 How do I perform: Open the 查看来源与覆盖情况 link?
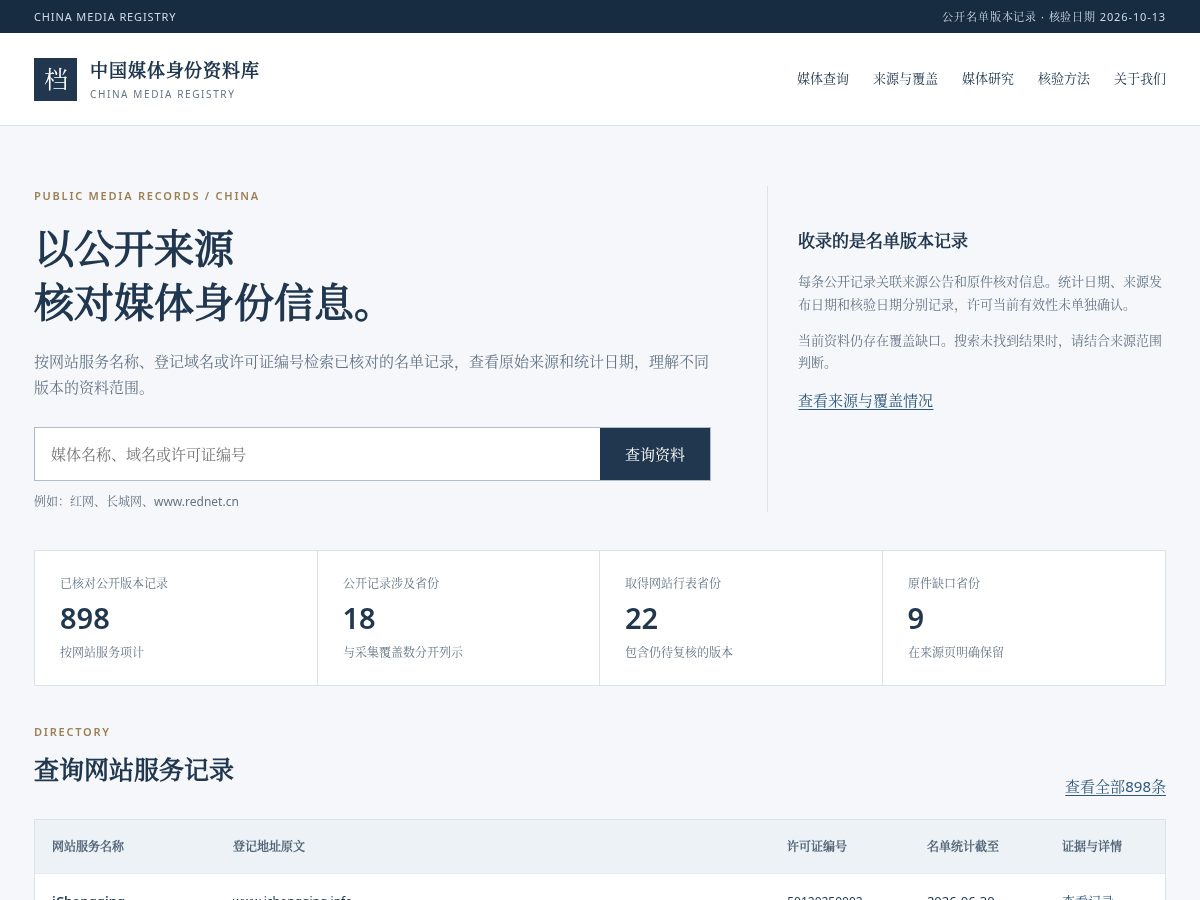tap(865, 401)
